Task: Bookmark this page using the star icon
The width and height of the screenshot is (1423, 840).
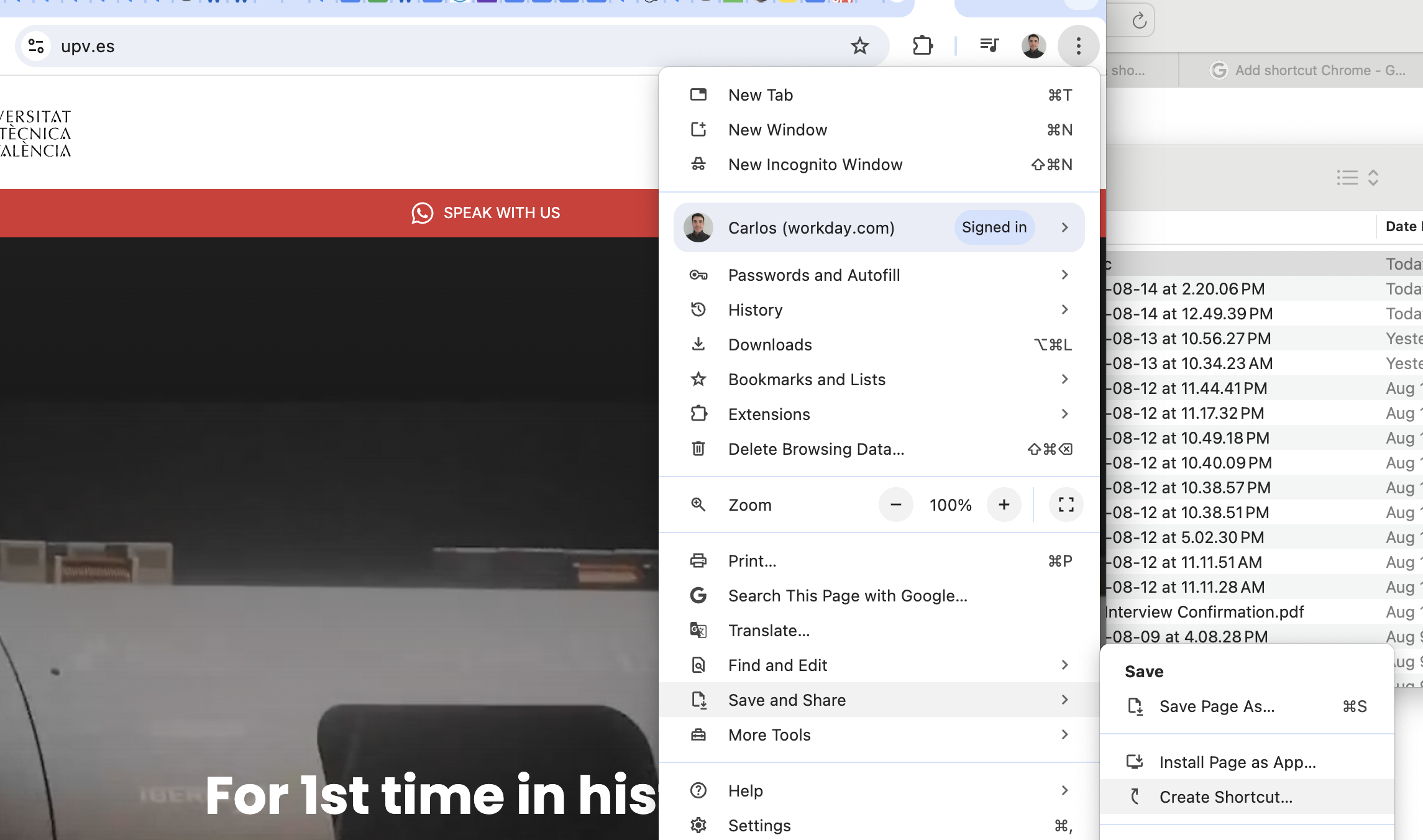Action: tap(860, 45)
